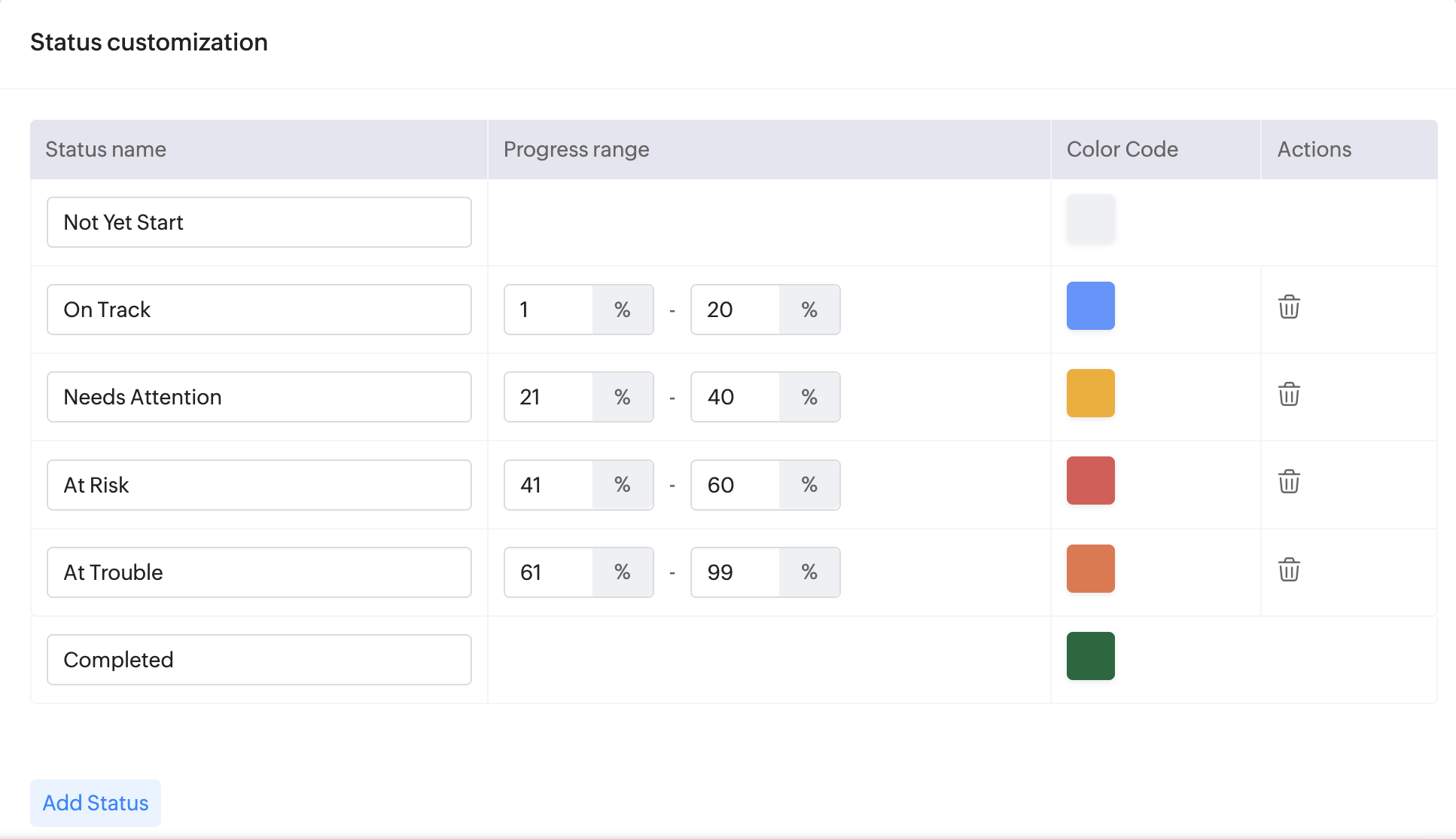Edit the On Track status name field

(259, 310)
